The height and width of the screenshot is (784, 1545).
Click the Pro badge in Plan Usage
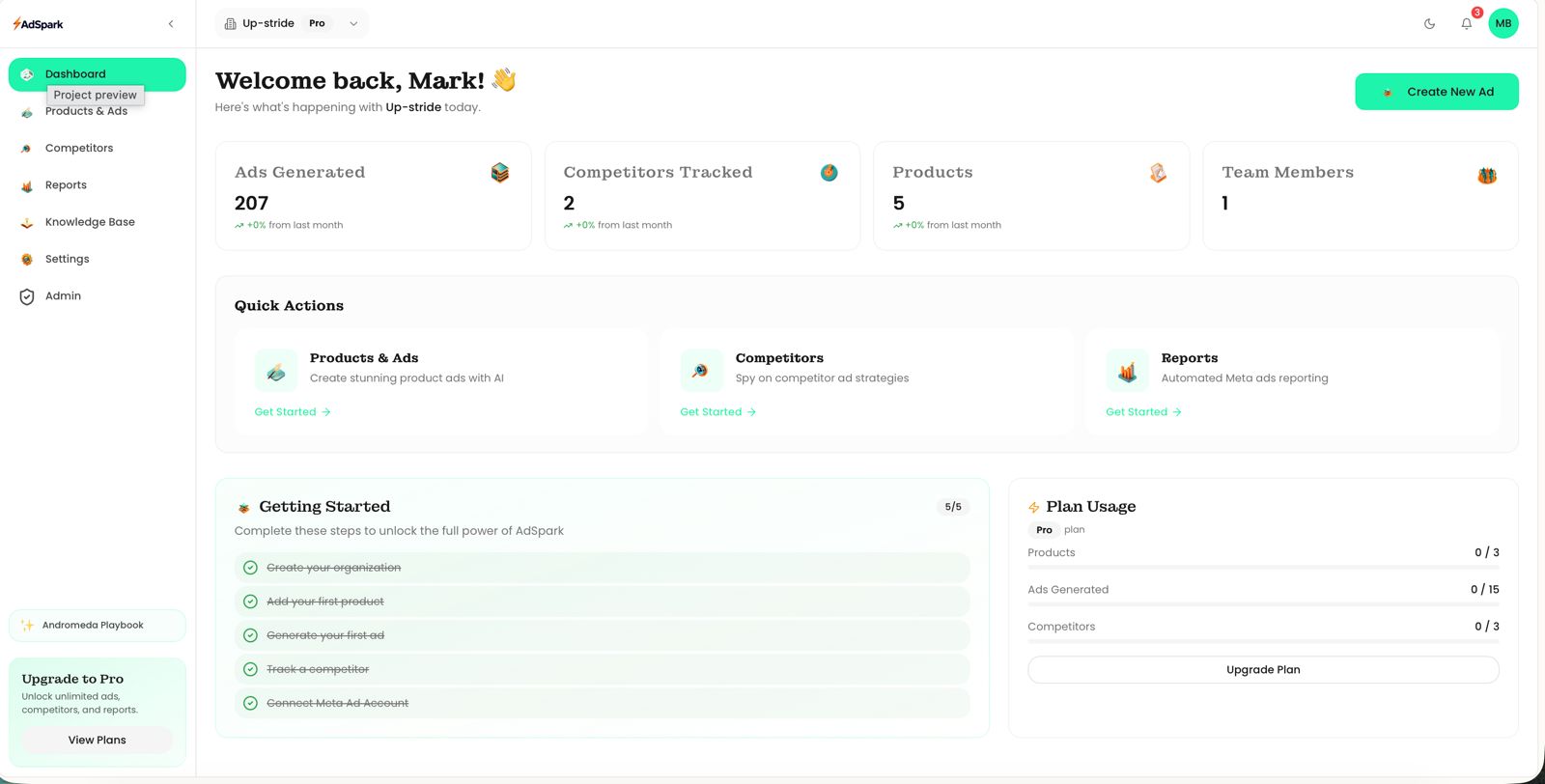coord(1044,530)
